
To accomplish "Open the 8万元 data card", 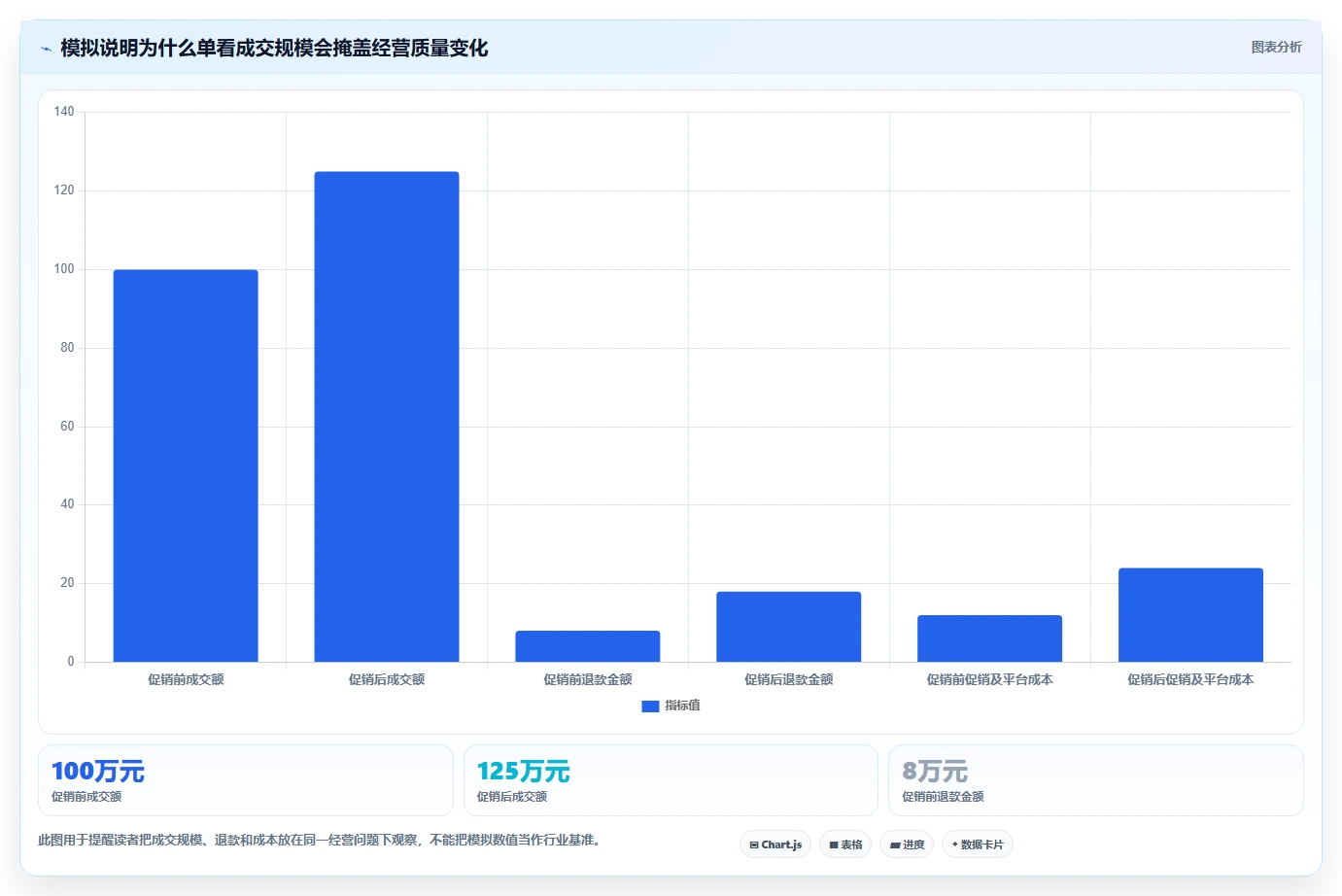I will coord(1096,780).
